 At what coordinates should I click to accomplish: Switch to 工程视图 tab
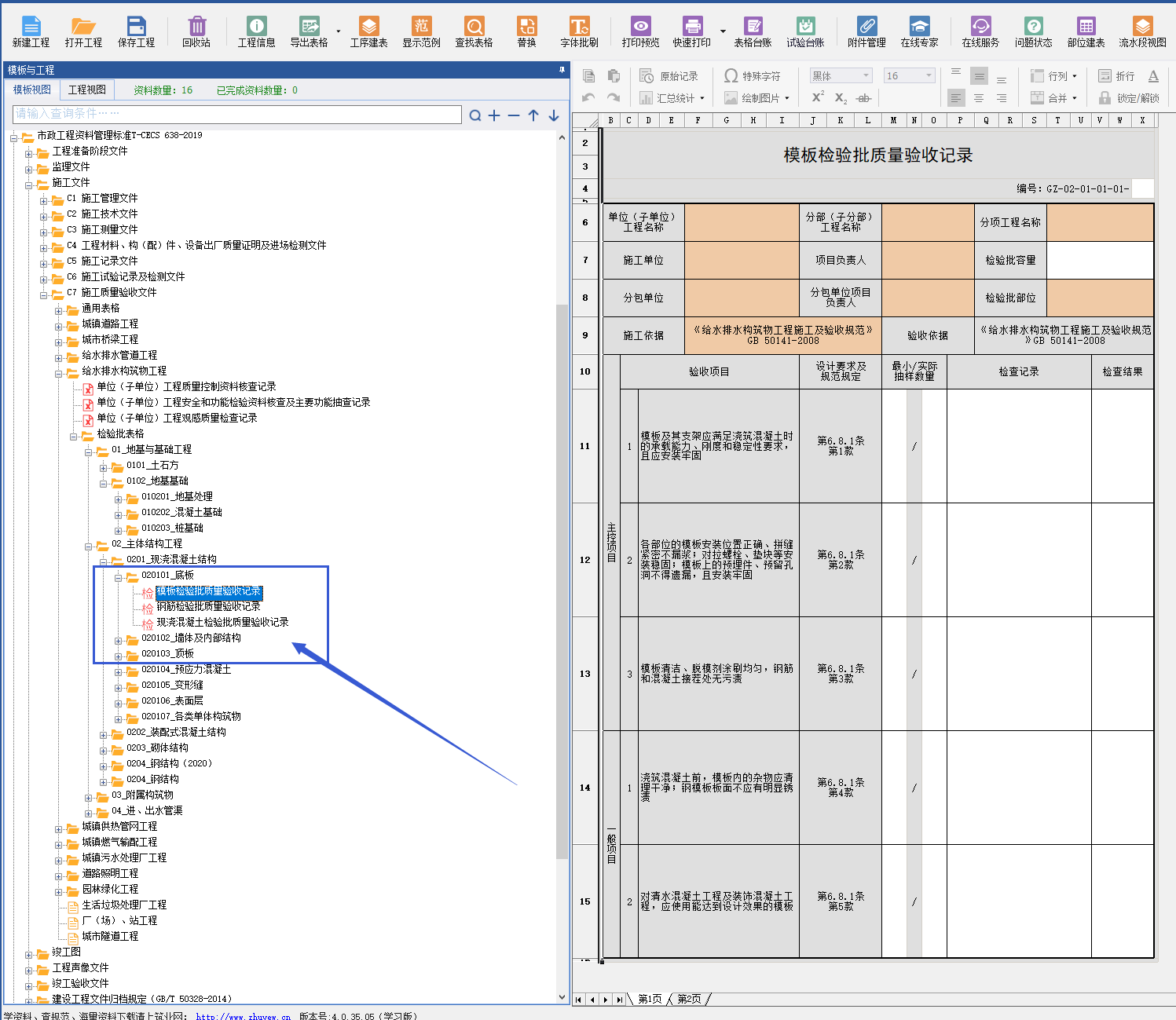tap(87, 90)
